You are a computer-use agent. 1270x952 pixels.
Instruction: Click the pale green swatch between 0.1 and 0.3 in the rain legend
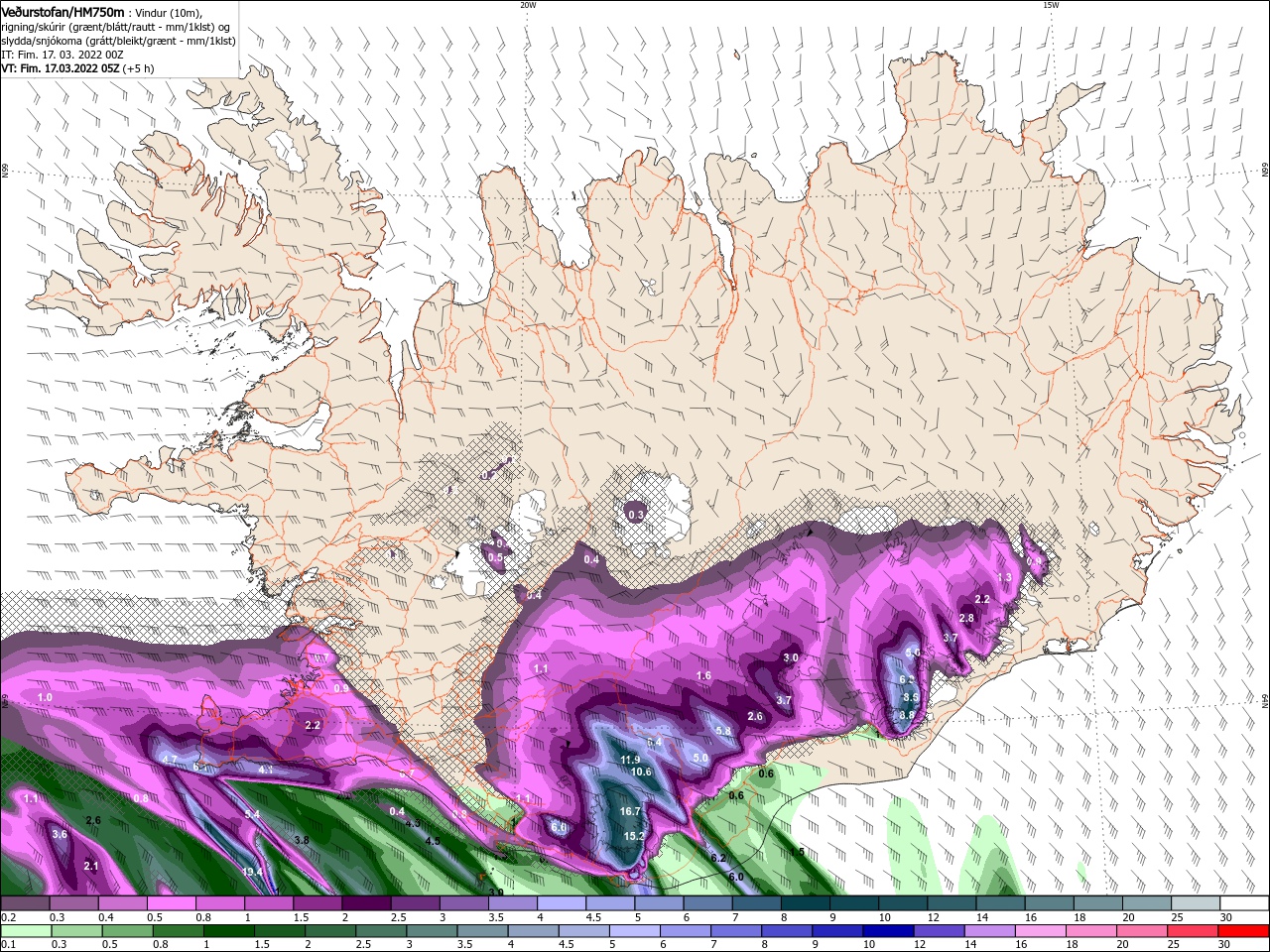tap(25, 931)
